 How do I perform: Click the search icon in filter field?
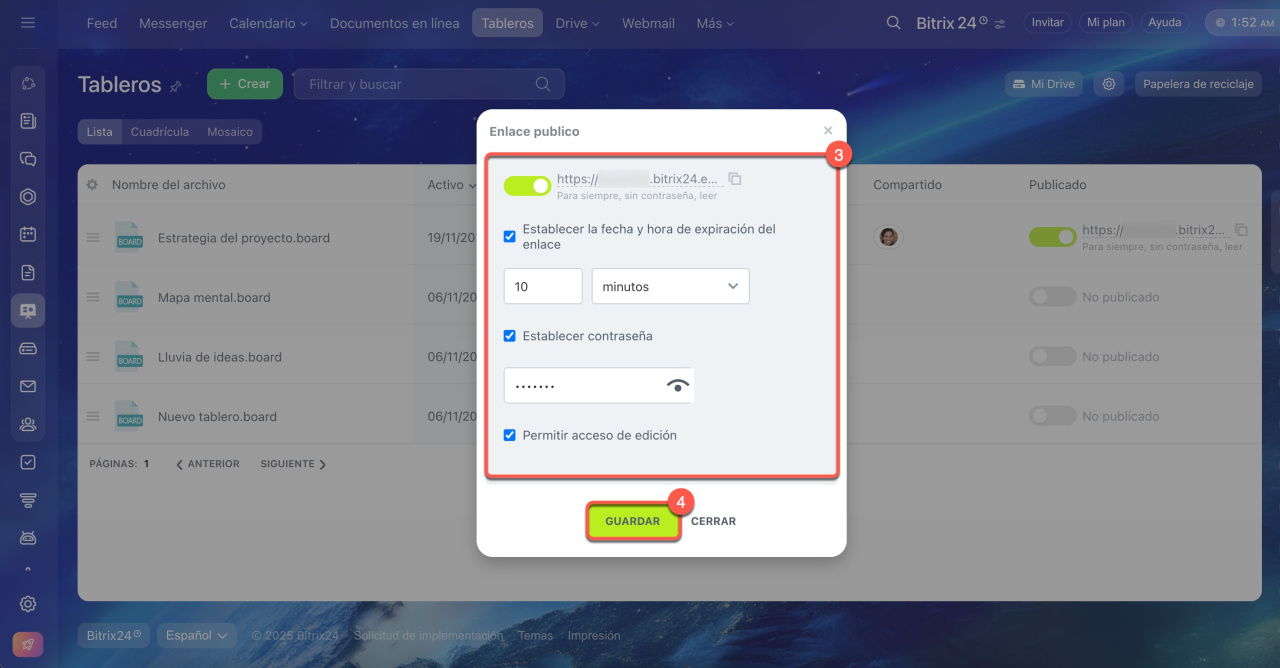[543, 84]
